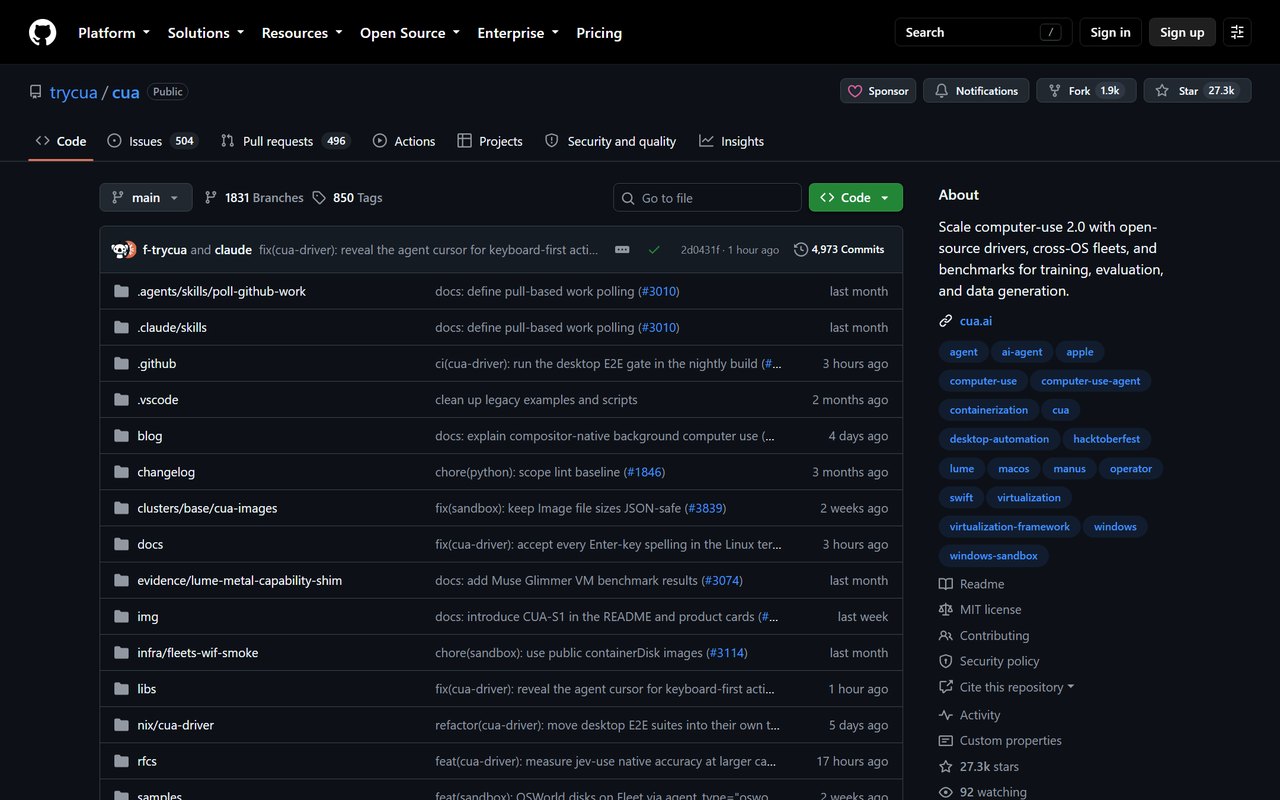
Task: Click the folder icon beside .vscode
Action: 122,400
